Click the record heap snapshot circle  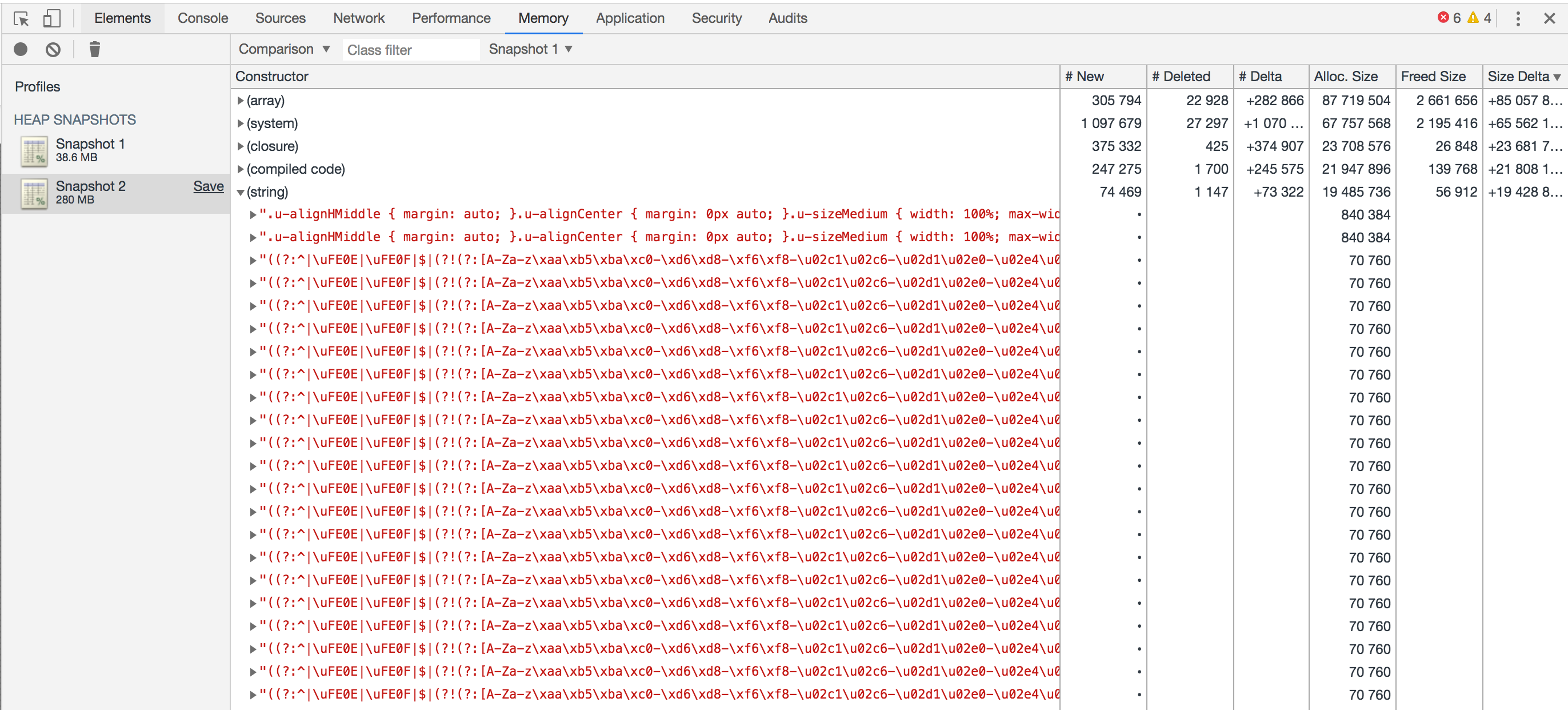pos(21,49)
